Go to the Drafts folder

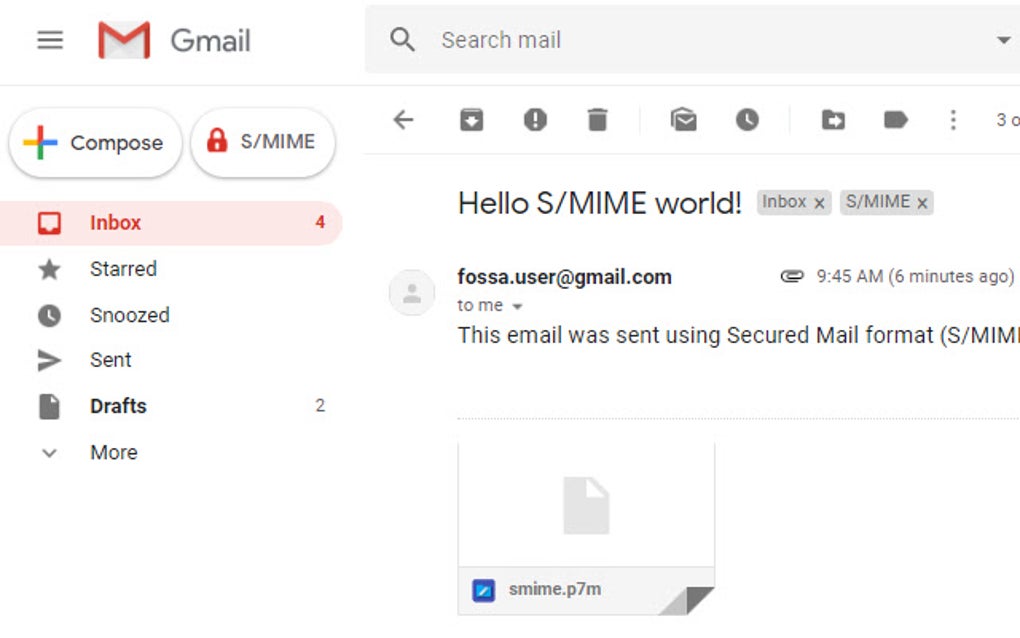tap(118, 406)
